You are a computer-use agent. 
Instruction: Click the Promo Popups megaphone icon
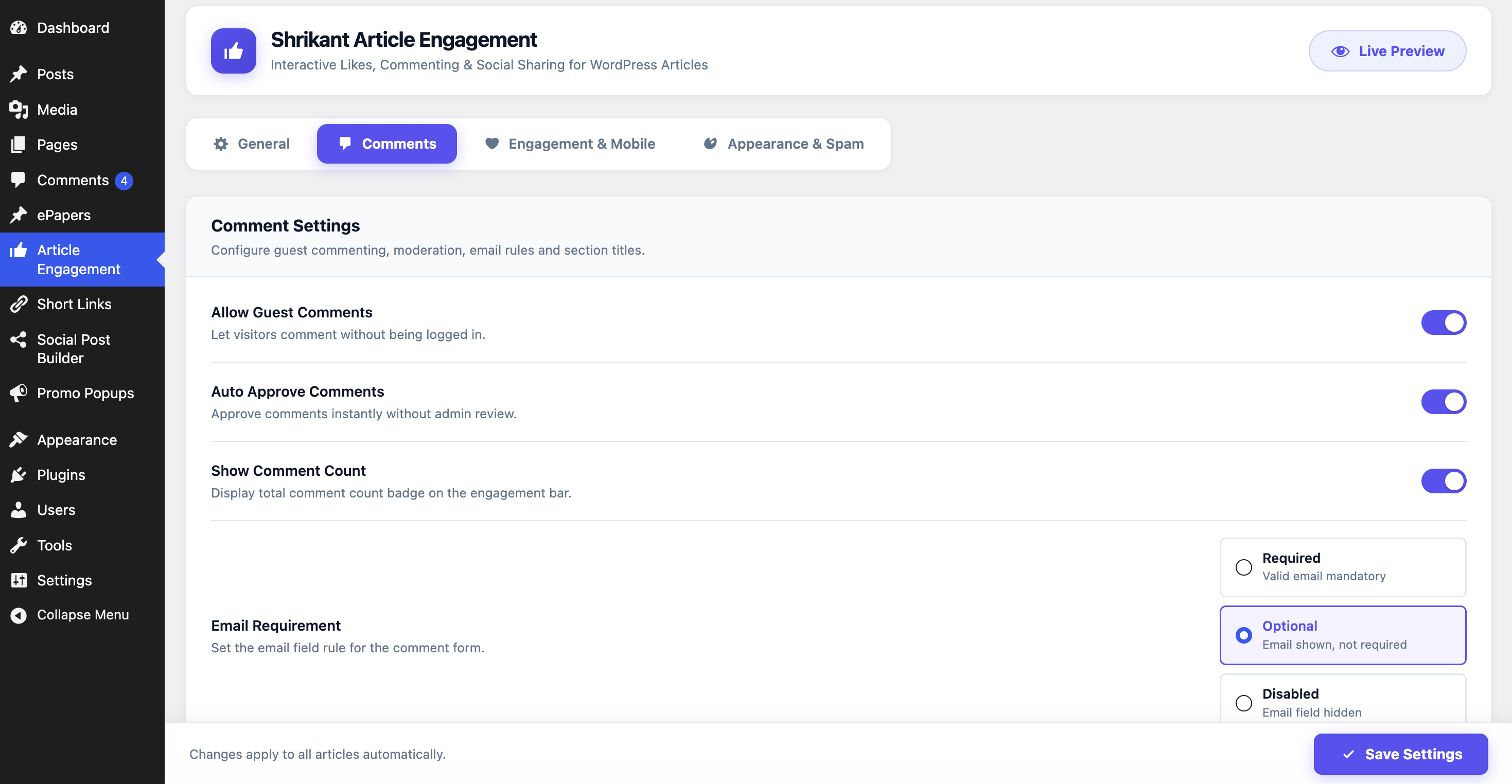tap(19, 393)
